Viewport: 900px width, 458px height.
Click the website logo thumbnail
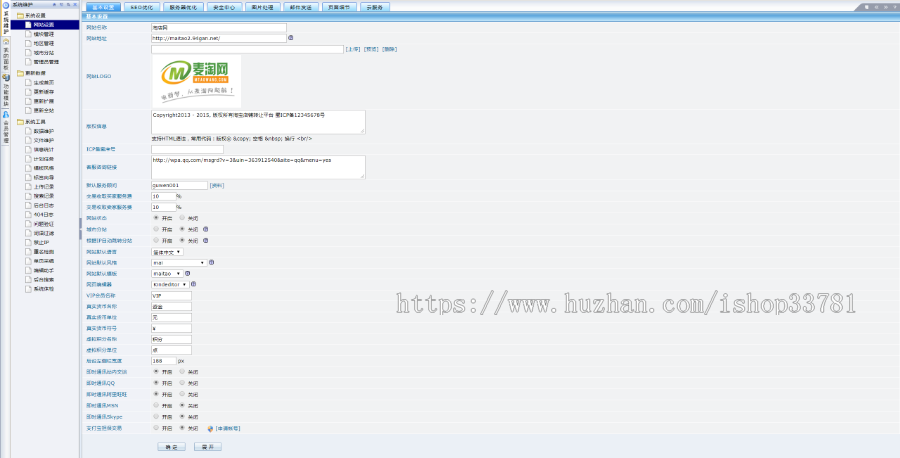click(x=197, y=81)
